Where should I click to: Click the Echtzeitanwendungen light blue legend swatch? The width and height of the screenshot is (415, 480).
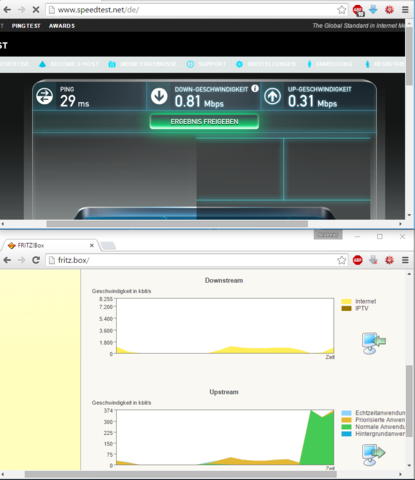coord(346,413)
